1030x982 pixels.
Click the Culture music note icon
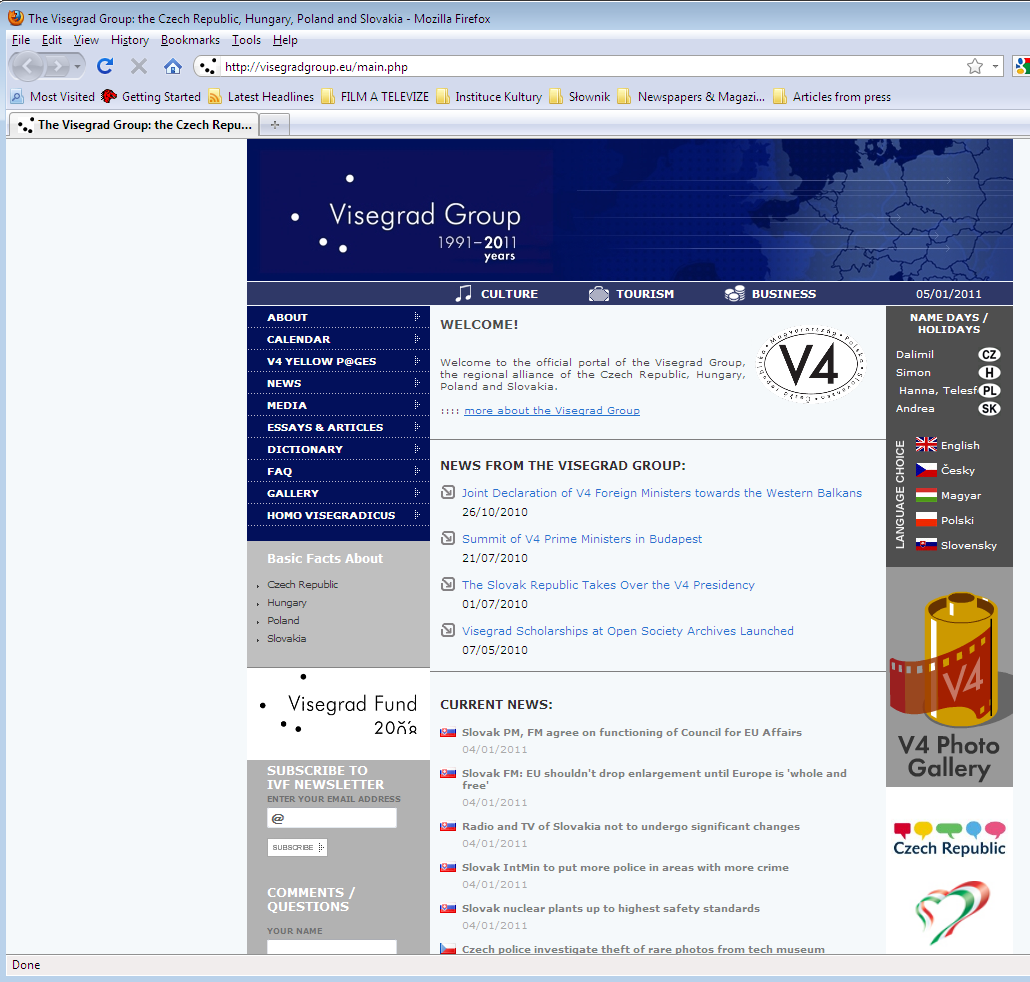click(463, 293)
